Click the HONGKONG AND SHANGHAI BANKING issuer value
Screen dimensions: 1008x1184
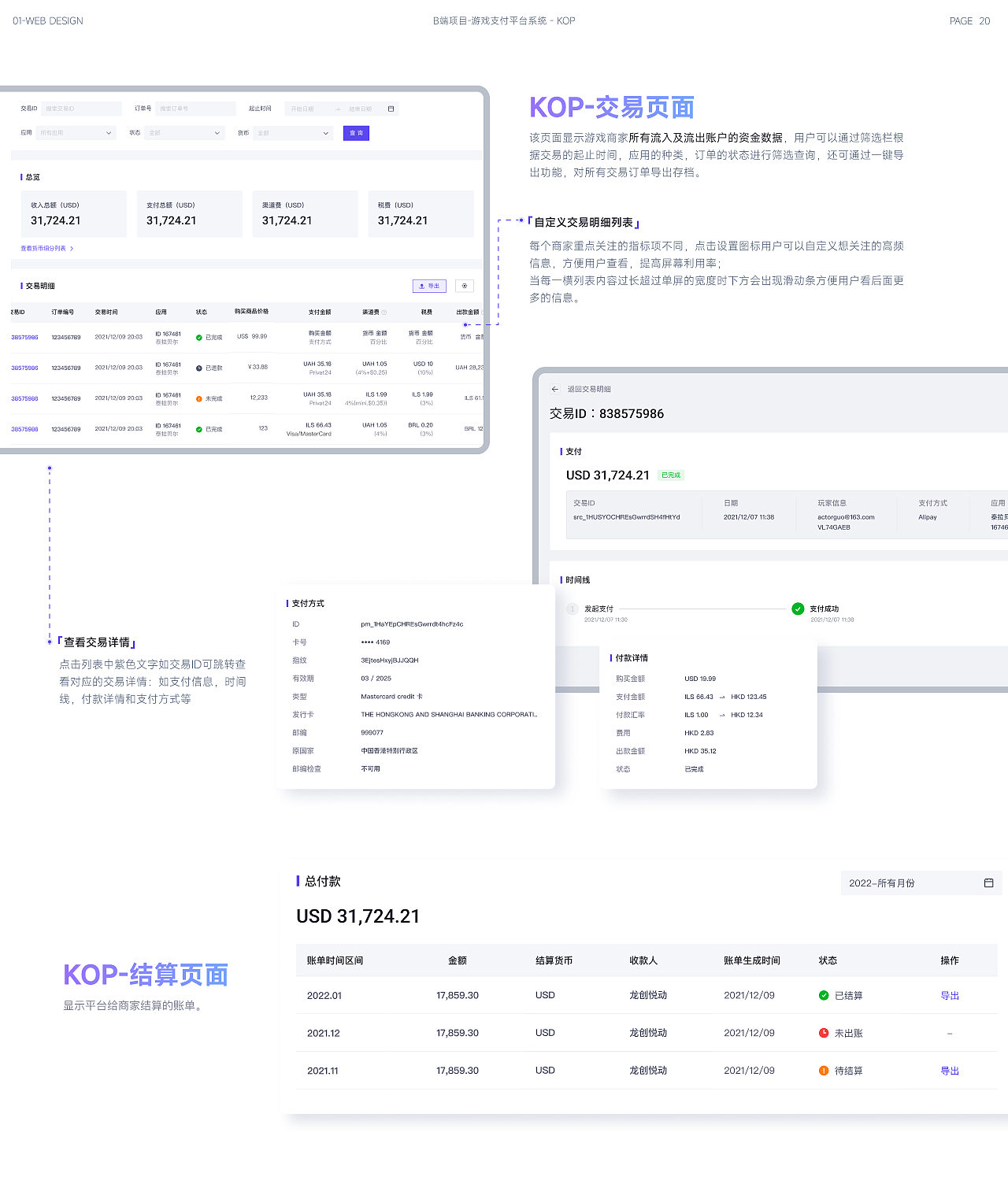point(450,715)
